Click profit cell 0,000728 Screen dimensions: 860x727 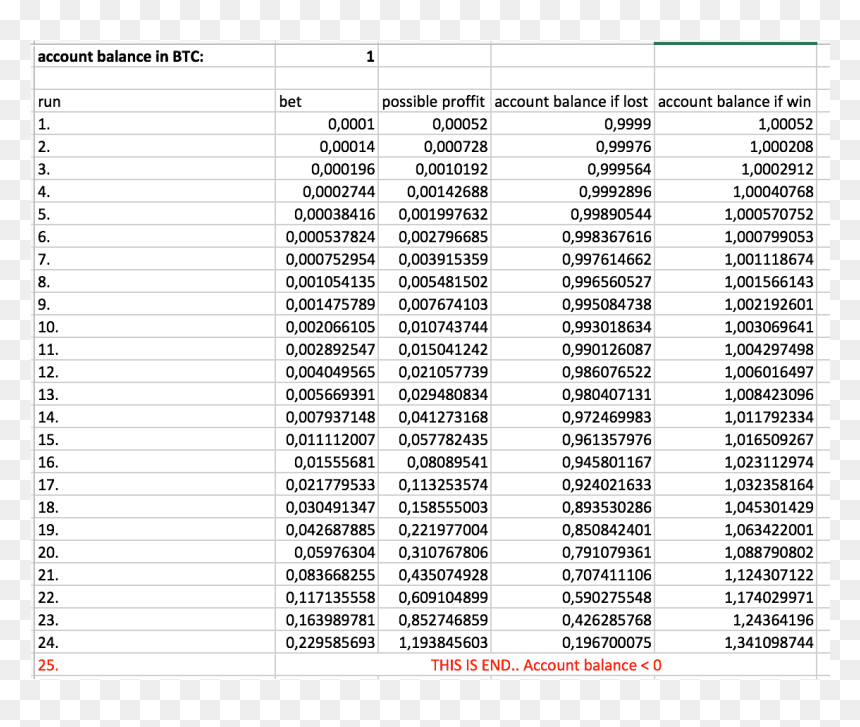(434, 146)
